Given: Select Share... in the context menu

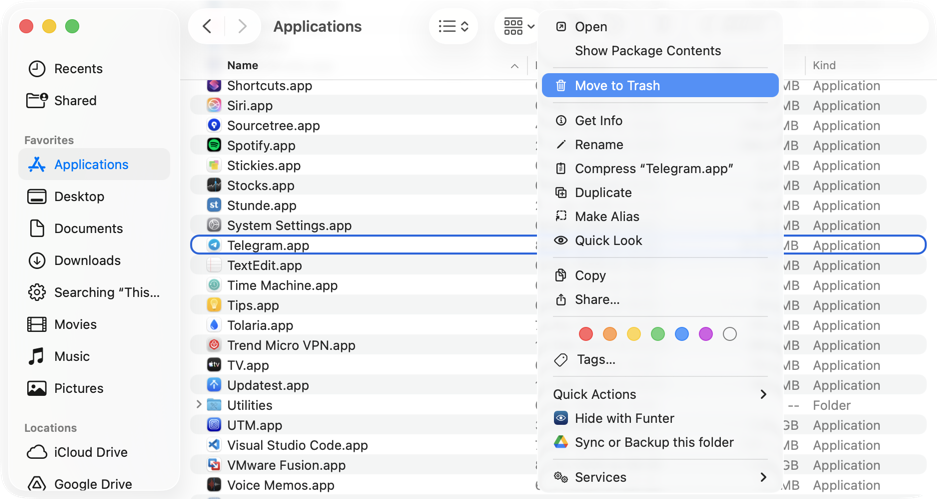Looking at the screenshot, I should [660, 299].
